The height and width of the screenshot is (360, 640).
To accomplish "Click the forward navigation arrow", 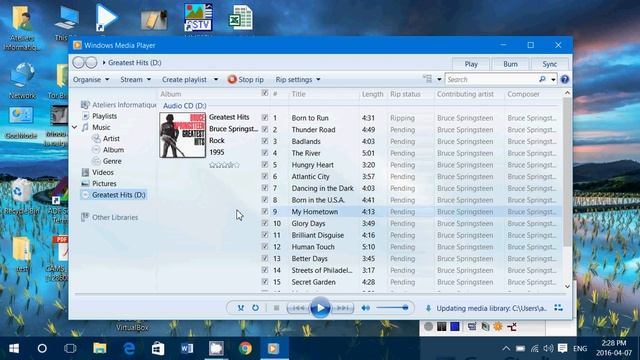I will (x=91, y=62).
